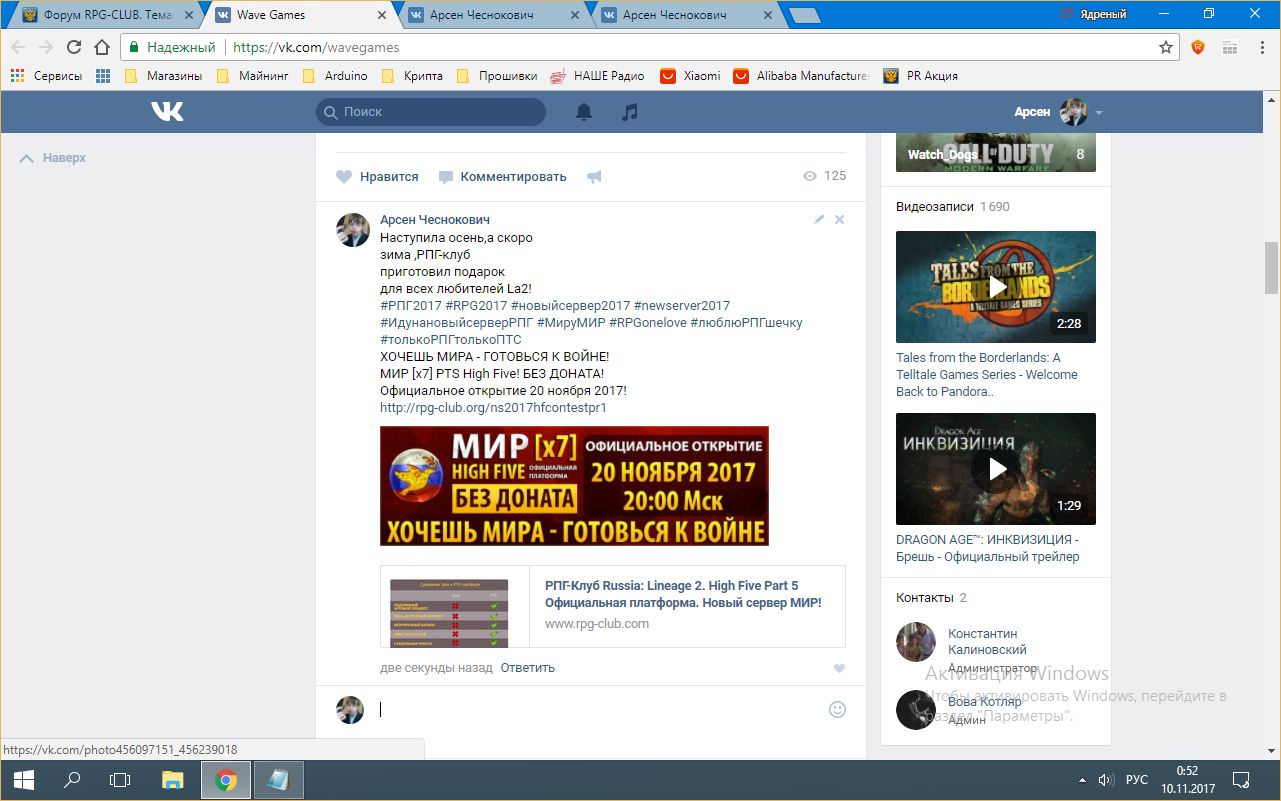This screenshot has height=801, width=1281.
Task: Open volume control in system tray
Action: (1106, 780)
